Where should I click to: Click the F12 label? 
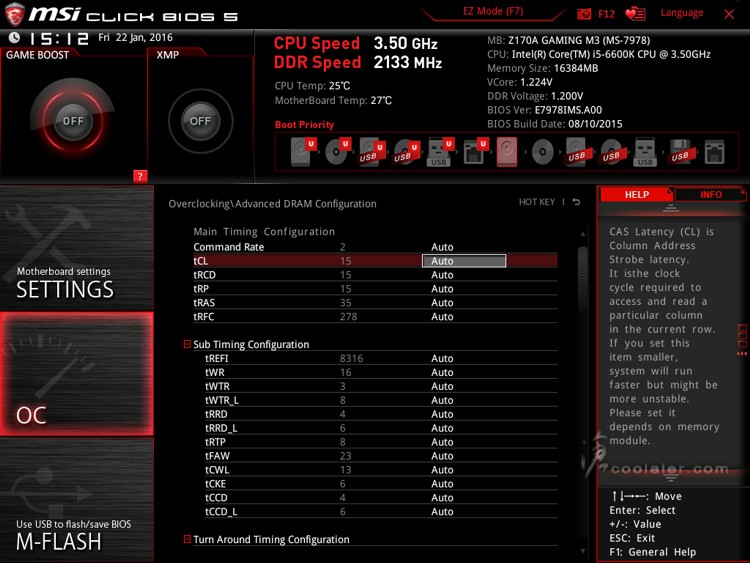[606, 14]
